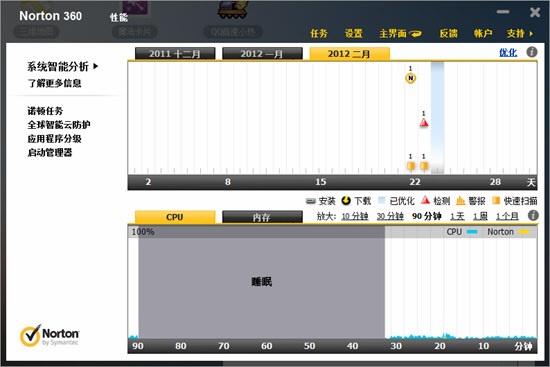Click the CPU blue legend swatch
Screen dimensions: 550x367
472,232
